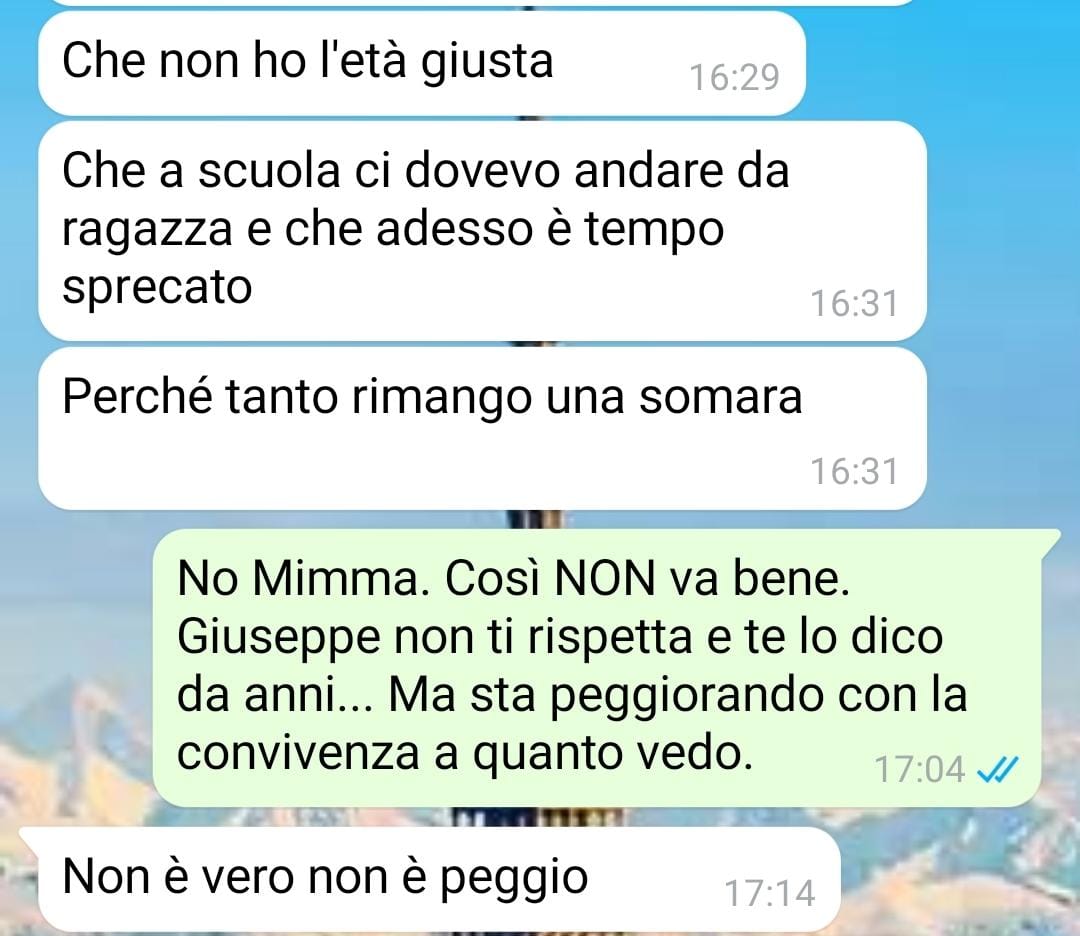Select 'Perché tanto rimango una somara' bubble
The width and height of the screenshot is (1080, 936).
point(482,428)
